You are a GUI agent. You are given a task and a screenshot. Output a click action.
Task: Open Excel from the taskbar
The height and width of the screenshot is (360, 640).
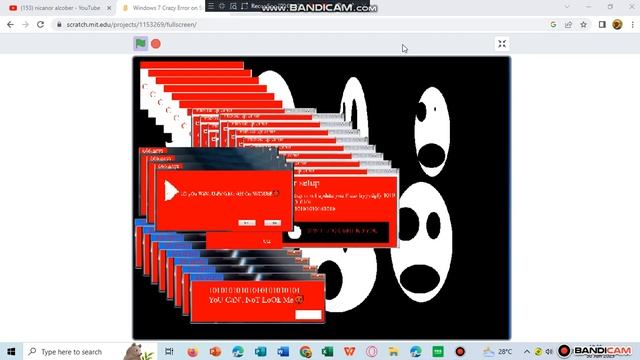[327, 351]
